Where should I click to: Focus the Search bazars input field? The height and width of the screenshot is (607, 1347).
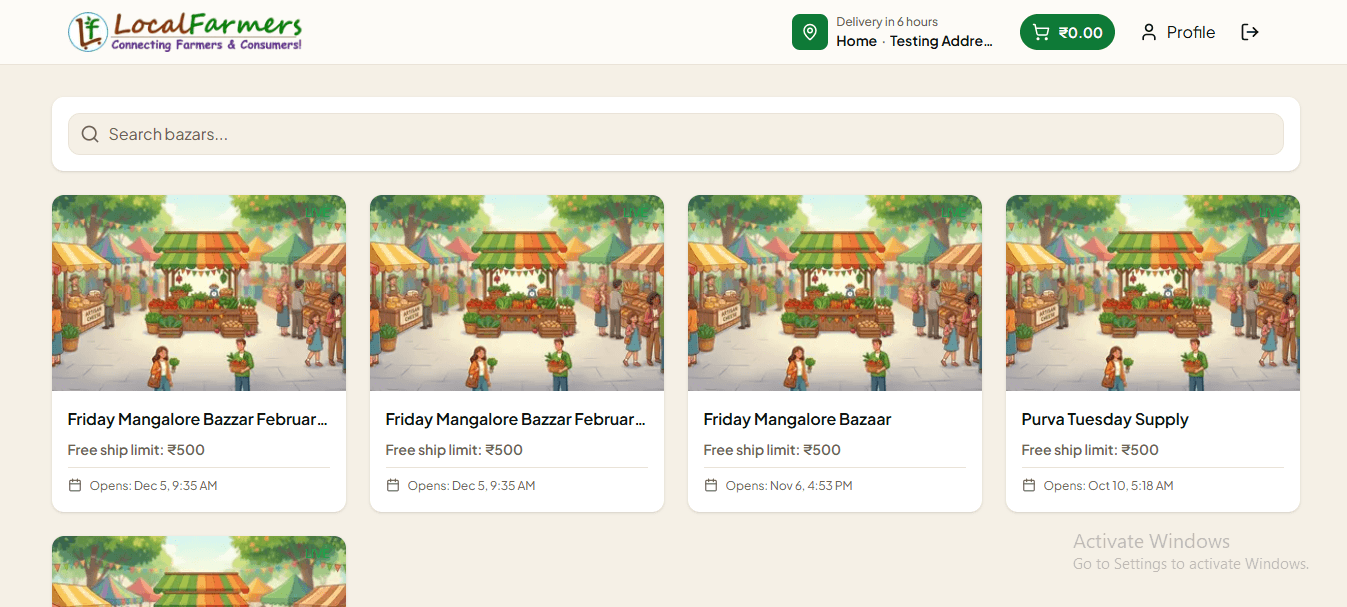click(676, 134)
